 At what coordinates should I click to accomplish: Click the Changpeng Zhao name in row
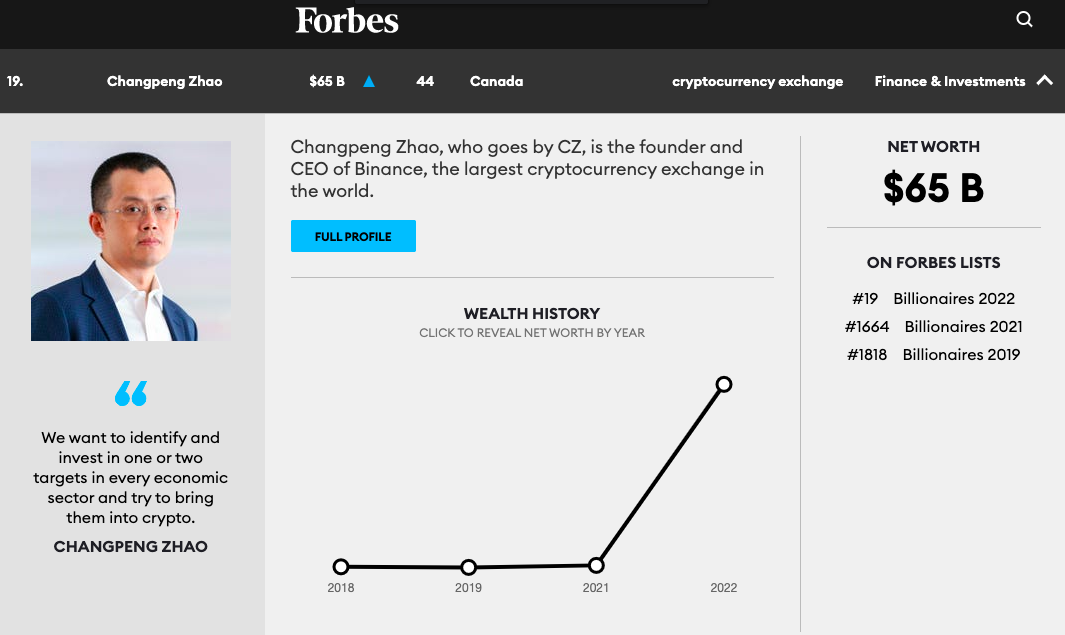tap(164, 81)
